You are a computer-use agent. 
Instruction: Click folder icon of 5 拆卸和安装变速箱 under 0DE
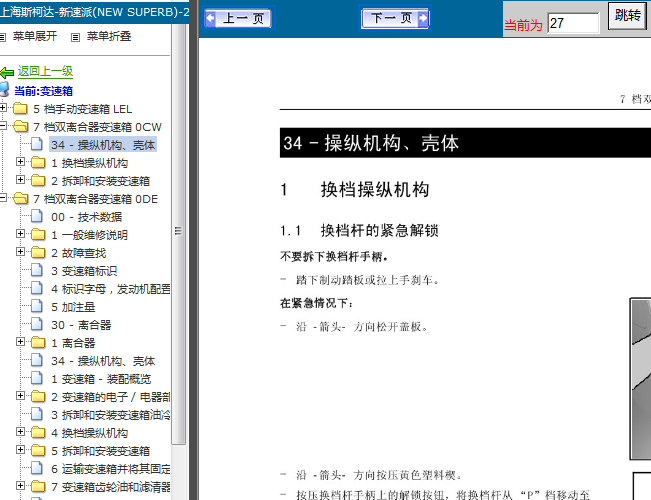point(38,451)
